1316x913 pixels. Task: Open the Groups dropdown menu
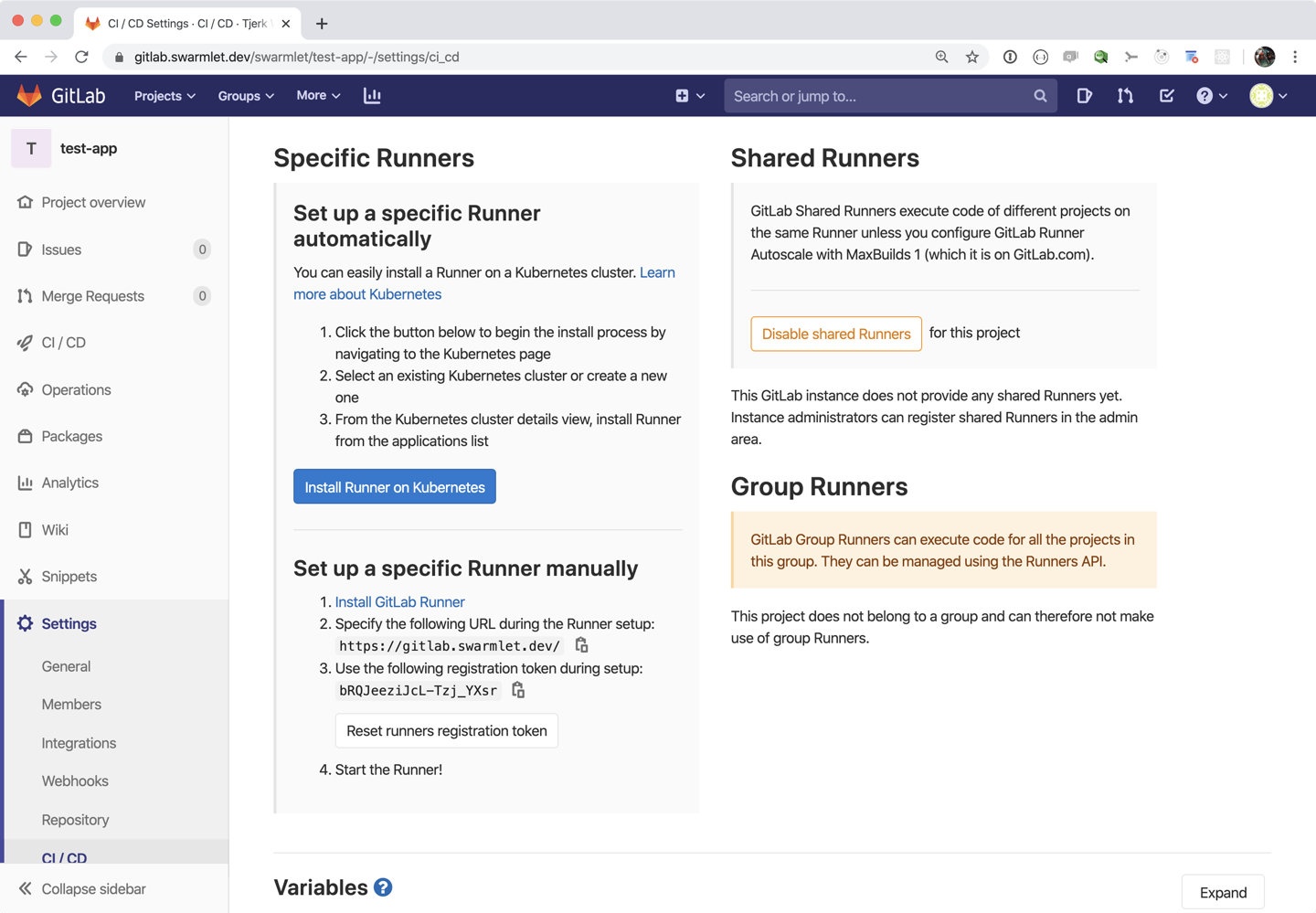(x=245, y=96)
